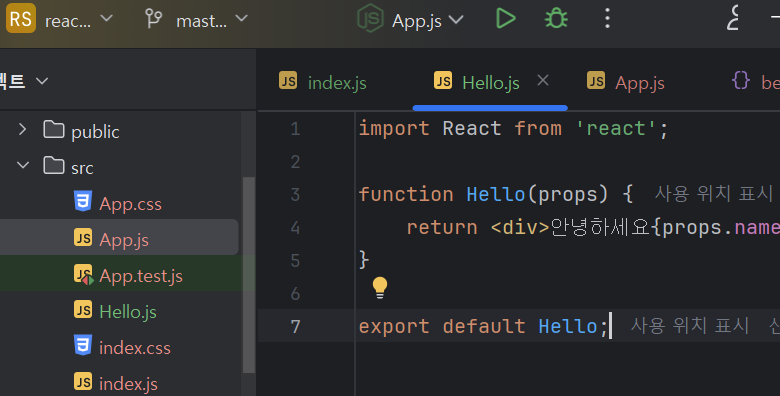780x396 pixels.
Task: Open the more actions vertical dots menu
Action: click(607, 19)
